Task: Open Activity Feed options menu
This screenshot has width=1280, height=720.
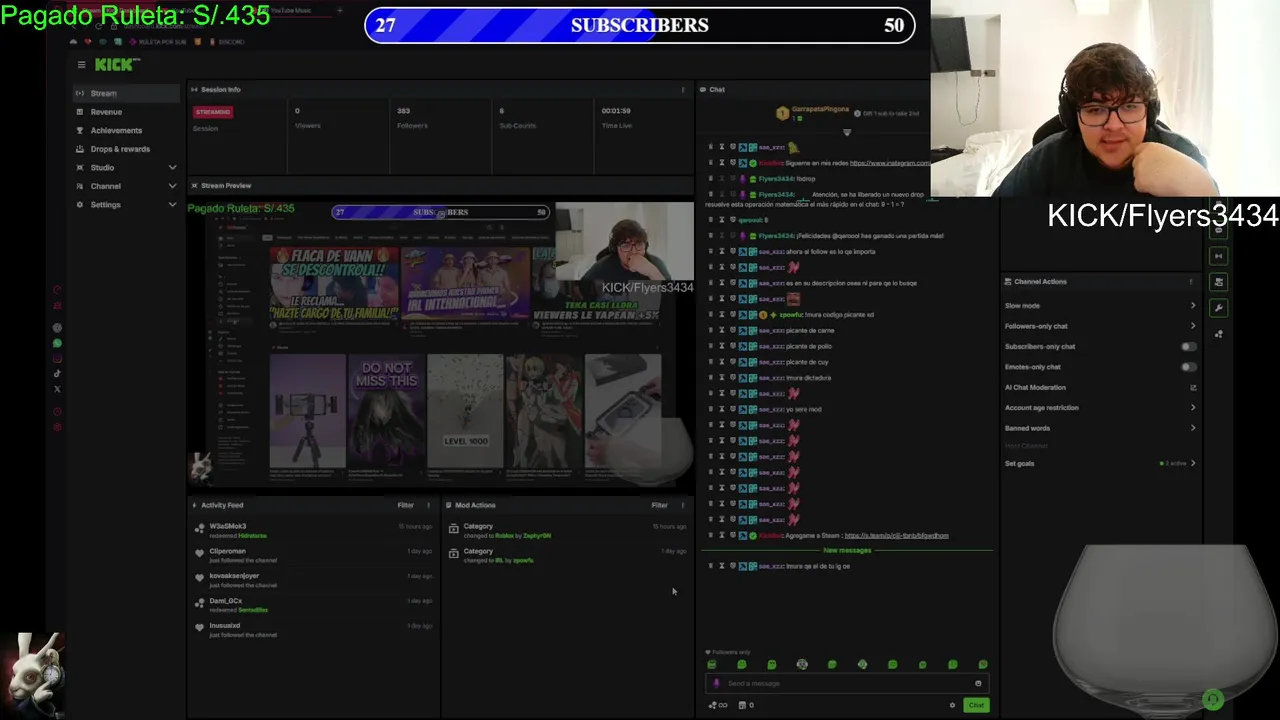Action: tap(429, 505)
